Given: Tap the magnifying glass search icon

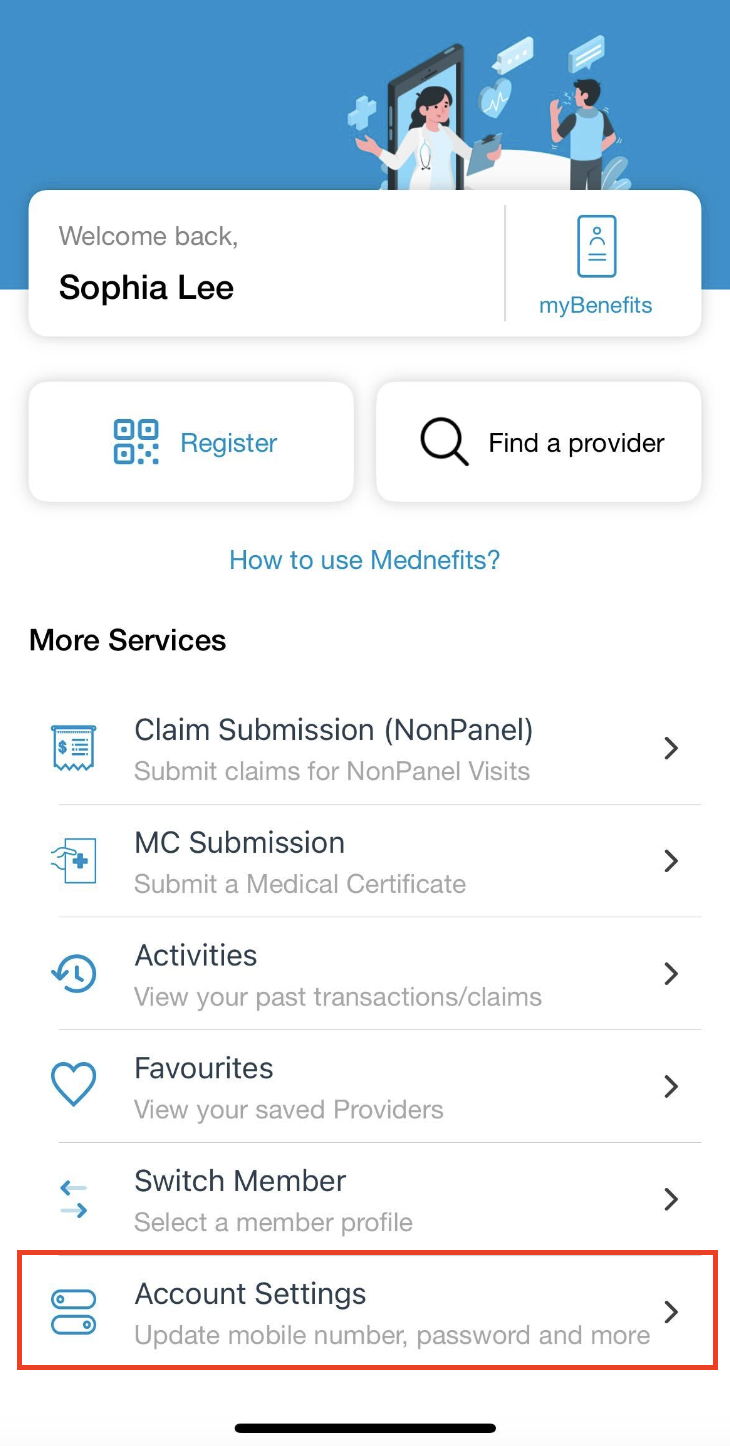Looking at the screenshot, I should 444,442.
